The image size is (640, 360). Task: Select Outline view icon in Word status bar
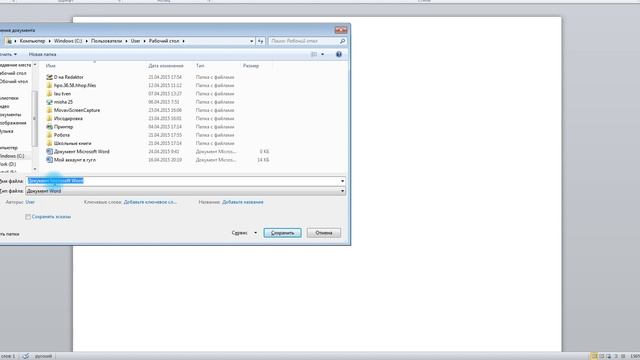(616, 356)
